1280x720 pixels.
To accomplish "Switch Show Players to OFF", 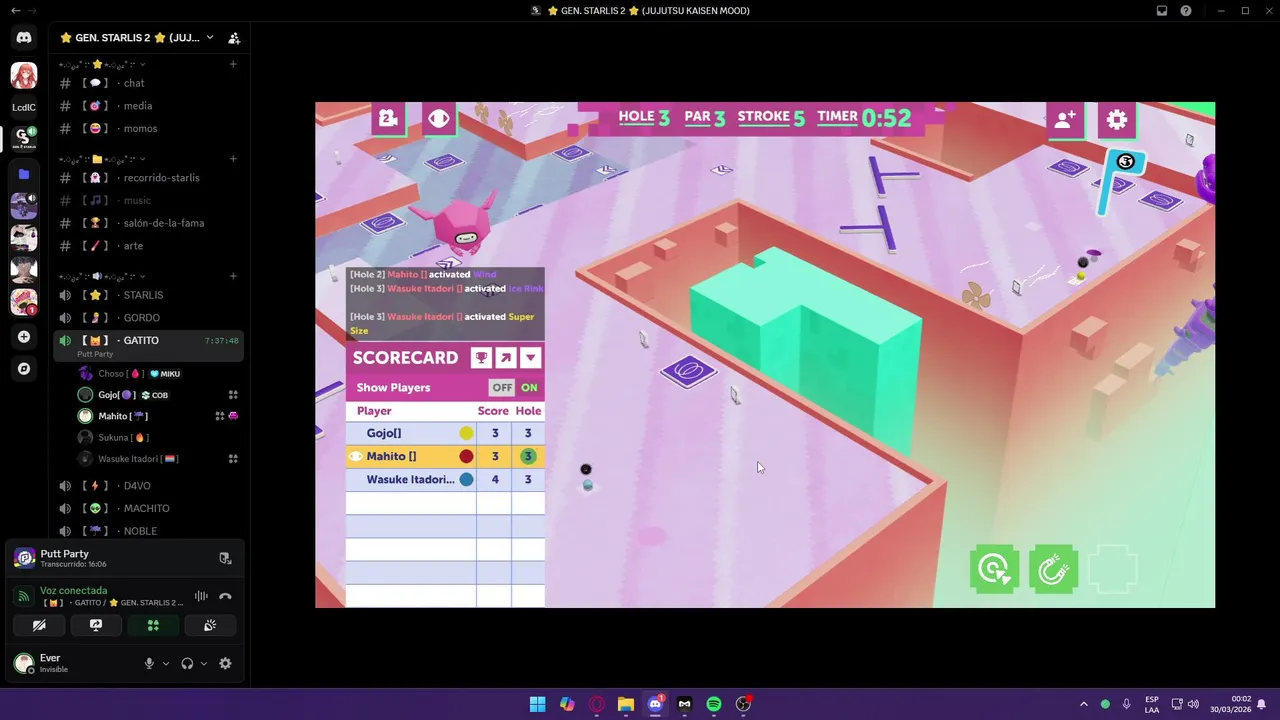I will [502, 388].
